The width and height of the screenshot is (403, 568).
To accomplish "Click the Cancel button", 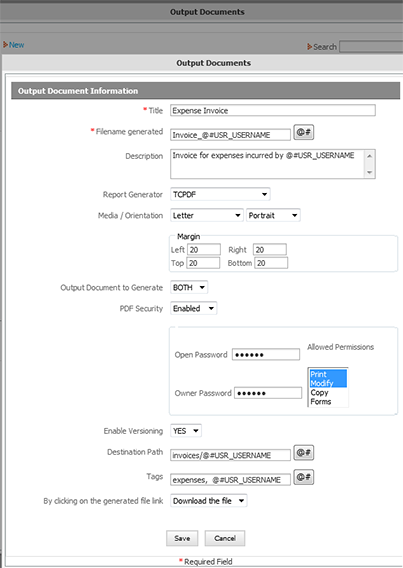I will click(x=225, y=538).
